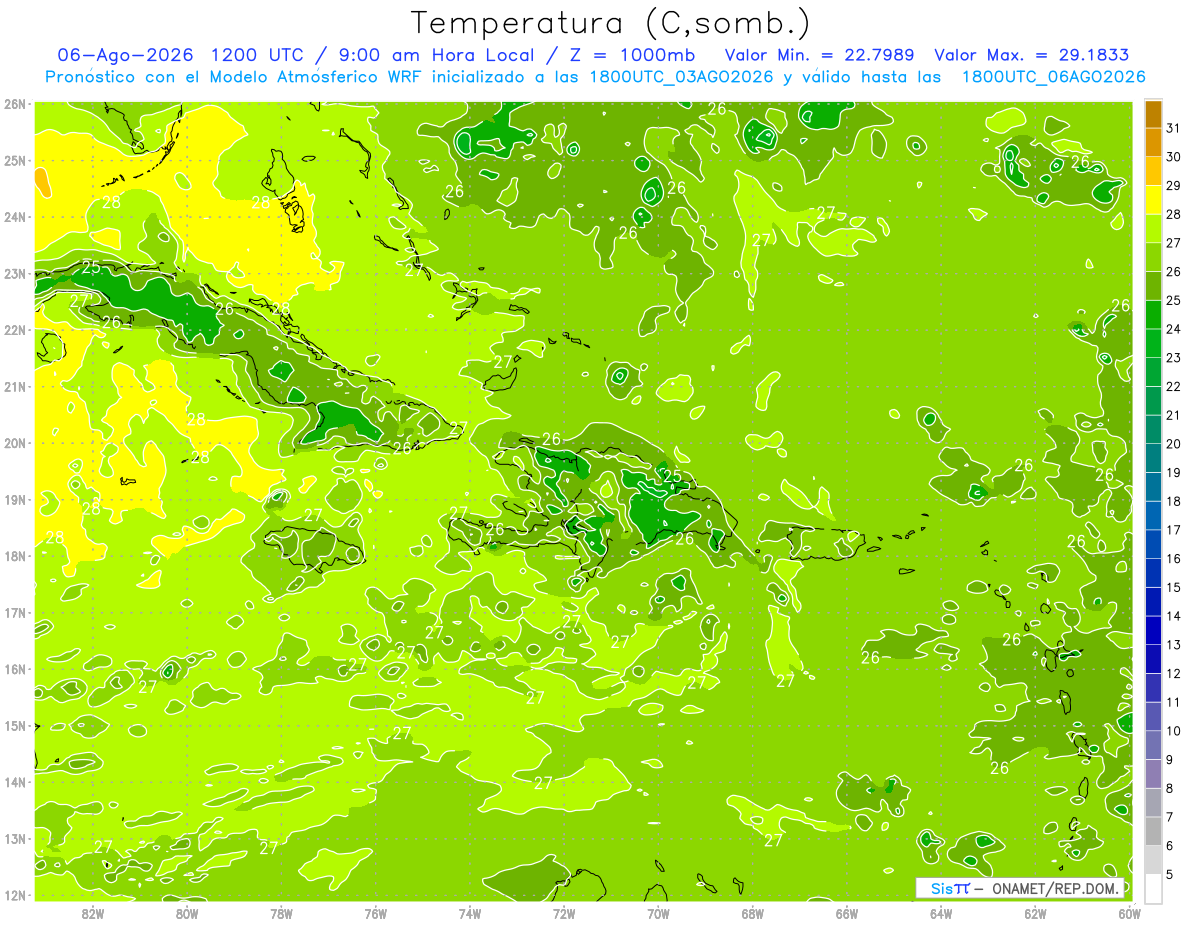This screenshot has height=927, width=1200.
Task: Click the longitude axis label 60W
Action: click(x=1130, y=913)
